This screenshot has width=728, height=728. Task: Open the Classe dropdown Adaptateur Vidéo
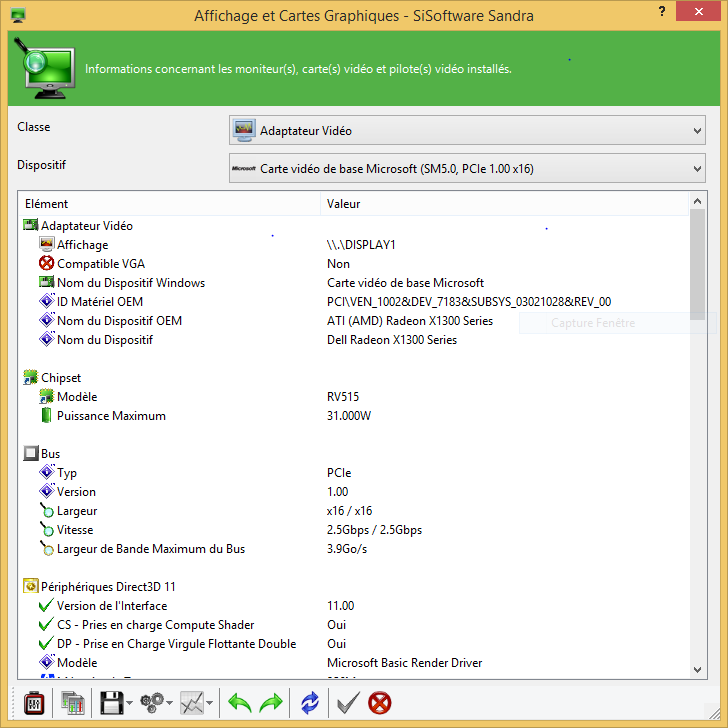coord(467,130)
